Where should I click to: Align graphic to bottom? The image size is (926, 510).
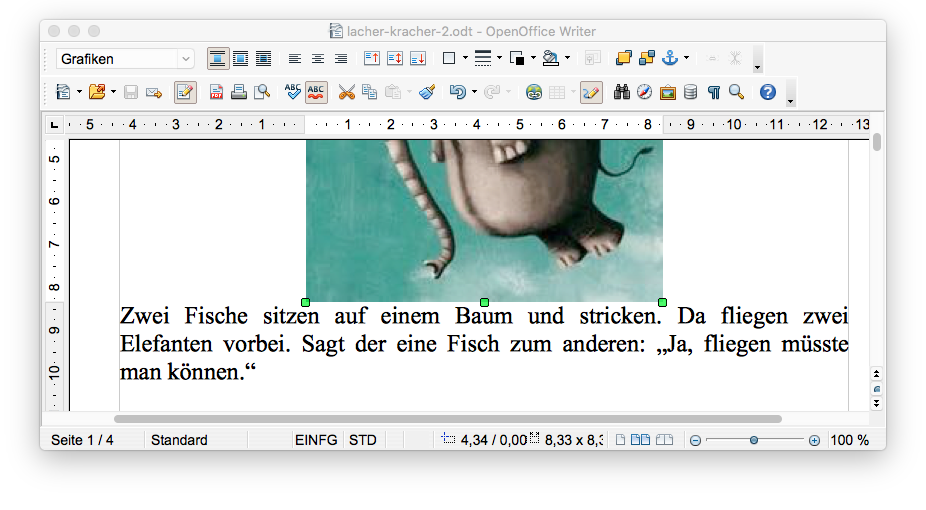coord(418,58)
